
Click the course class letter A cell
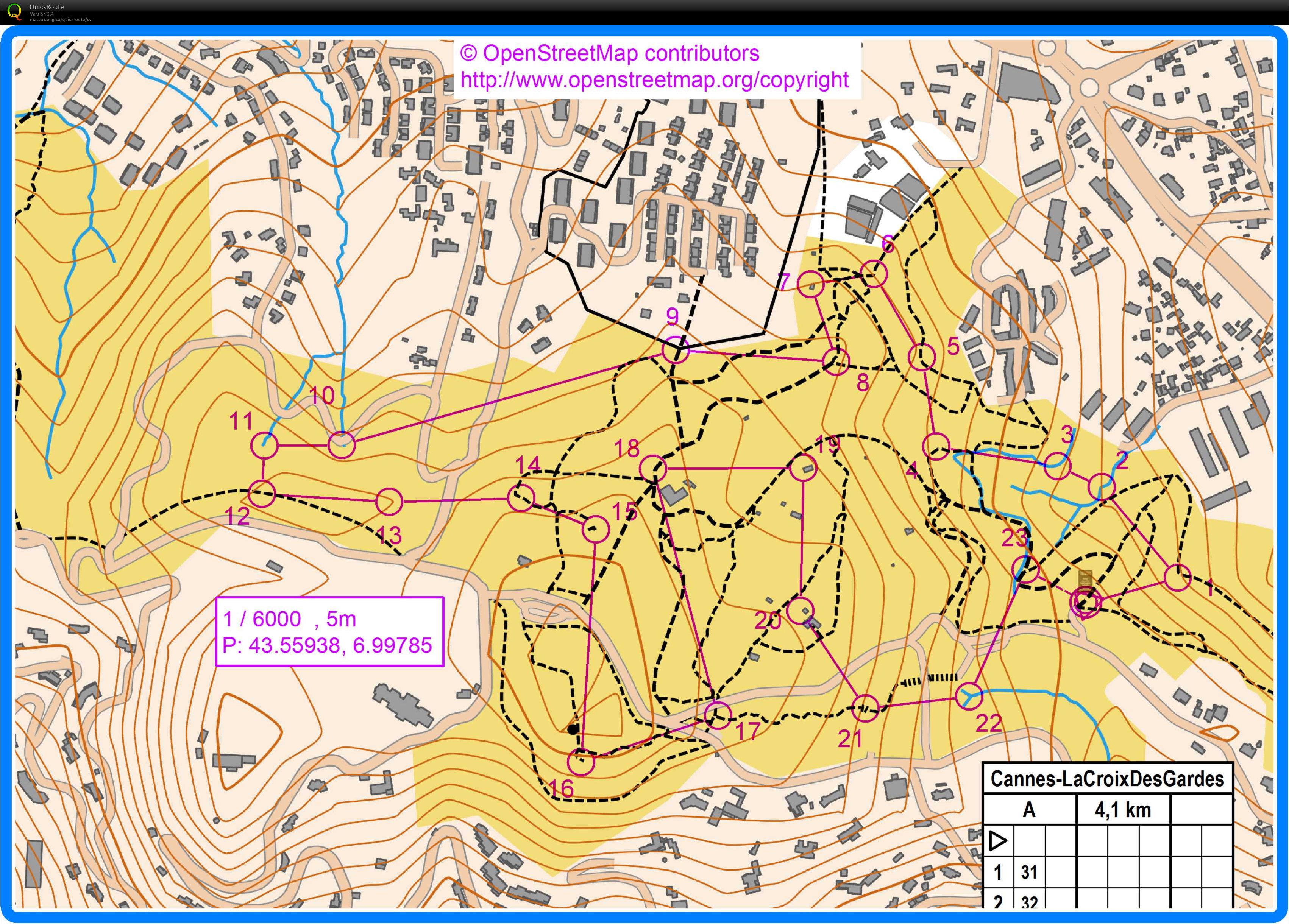pos(1029,810)
